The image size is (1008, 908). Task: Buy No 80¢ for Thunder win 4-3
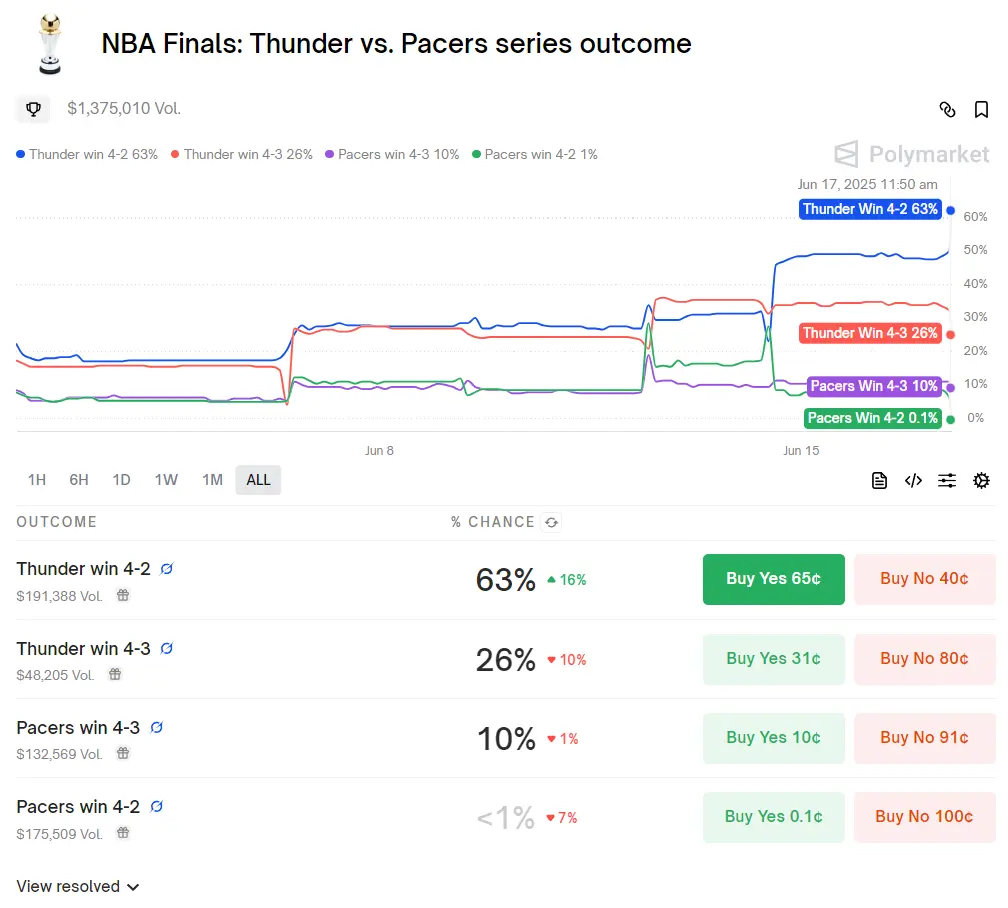tap(924, 659)
